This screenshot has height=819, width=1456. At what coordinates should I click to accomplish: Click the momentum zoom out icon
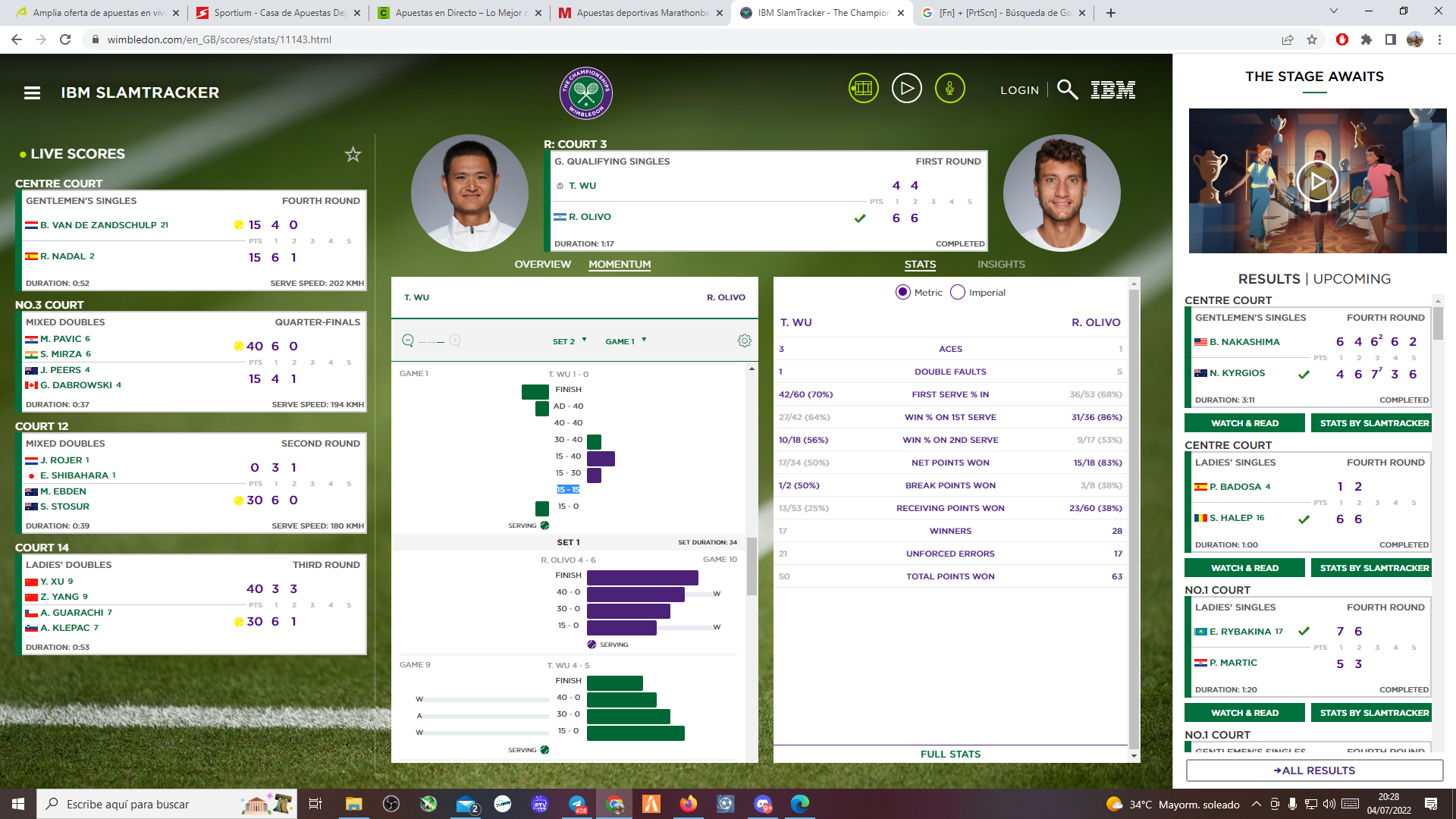click(408, 340)
